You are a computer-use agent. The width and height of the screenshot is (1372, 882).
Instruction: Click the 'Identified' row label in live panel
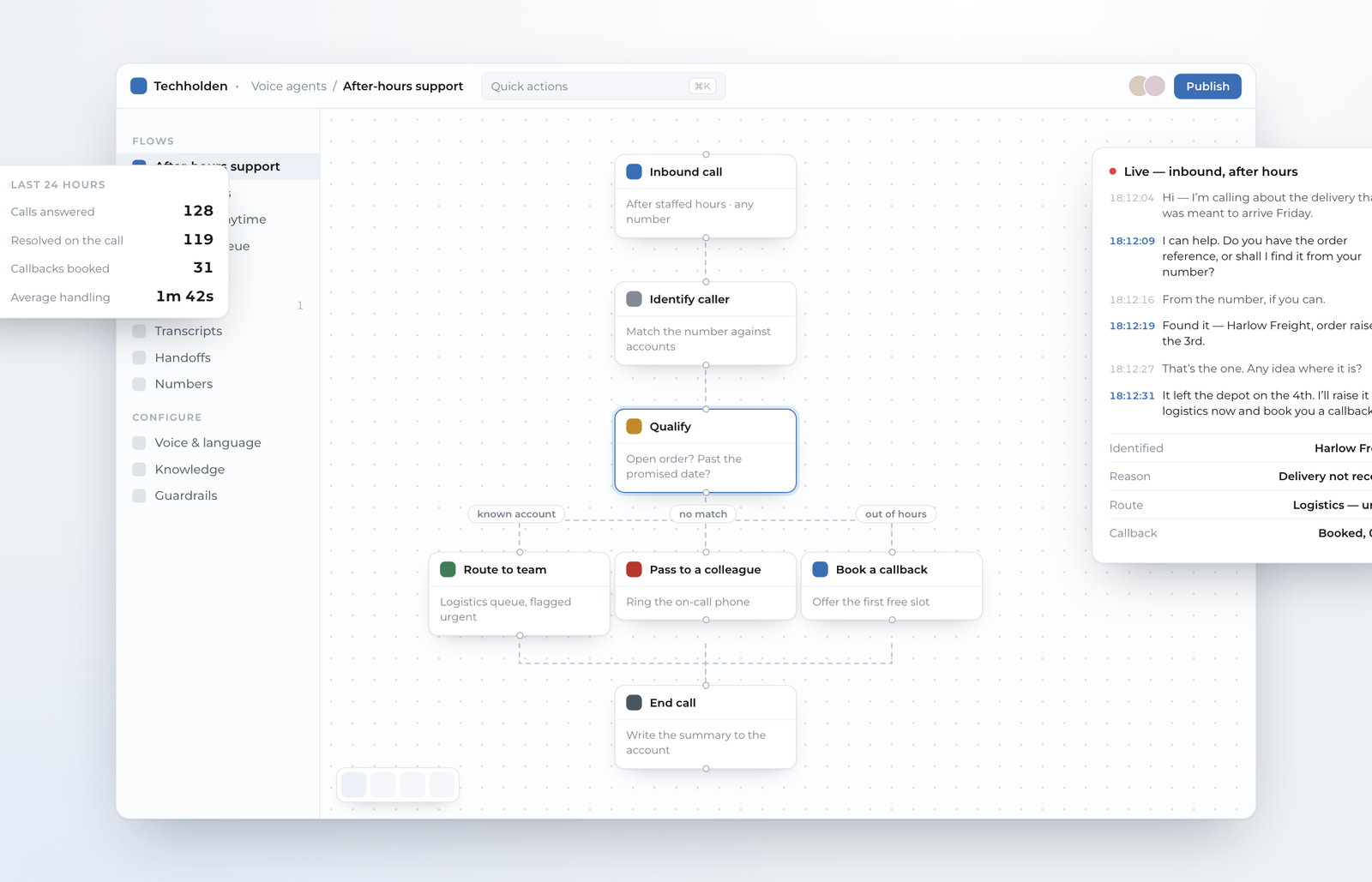1136,448
